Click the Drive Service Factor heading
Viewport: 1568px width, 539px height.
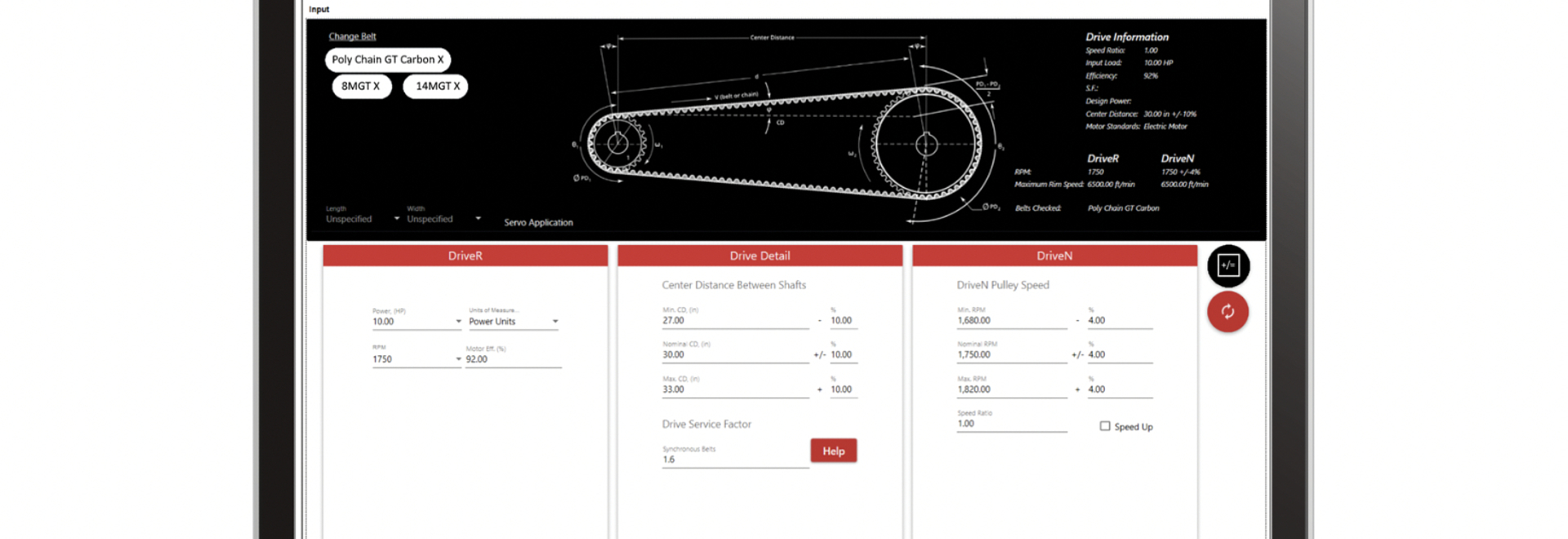click(x=706, y=425)
